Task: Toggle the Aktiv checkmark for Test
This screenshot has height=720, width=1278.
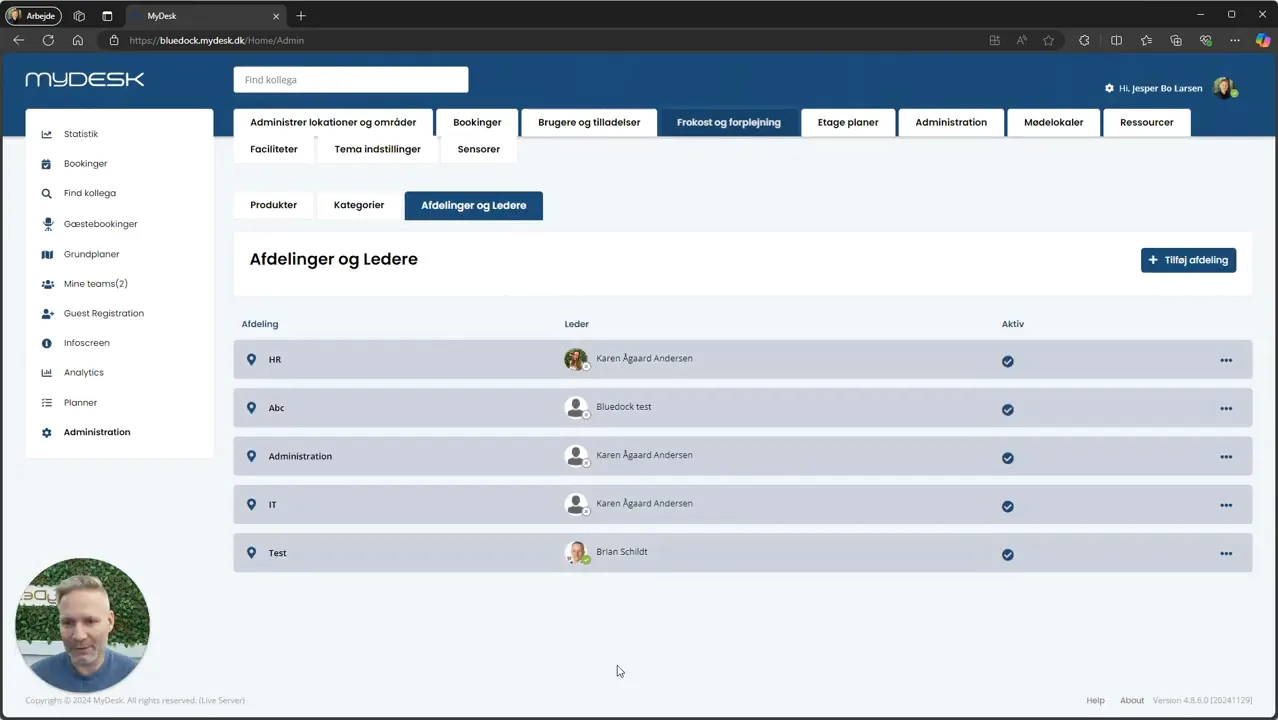Action: [x=1008, y=554]
